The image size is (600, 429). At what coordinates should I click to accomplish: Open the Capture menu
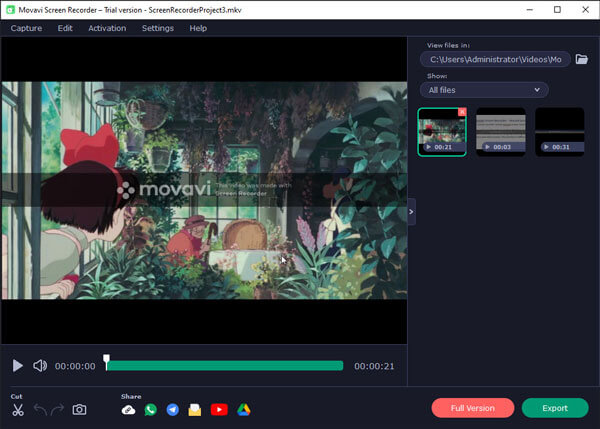pyautogui.click(x=26, y=28)
